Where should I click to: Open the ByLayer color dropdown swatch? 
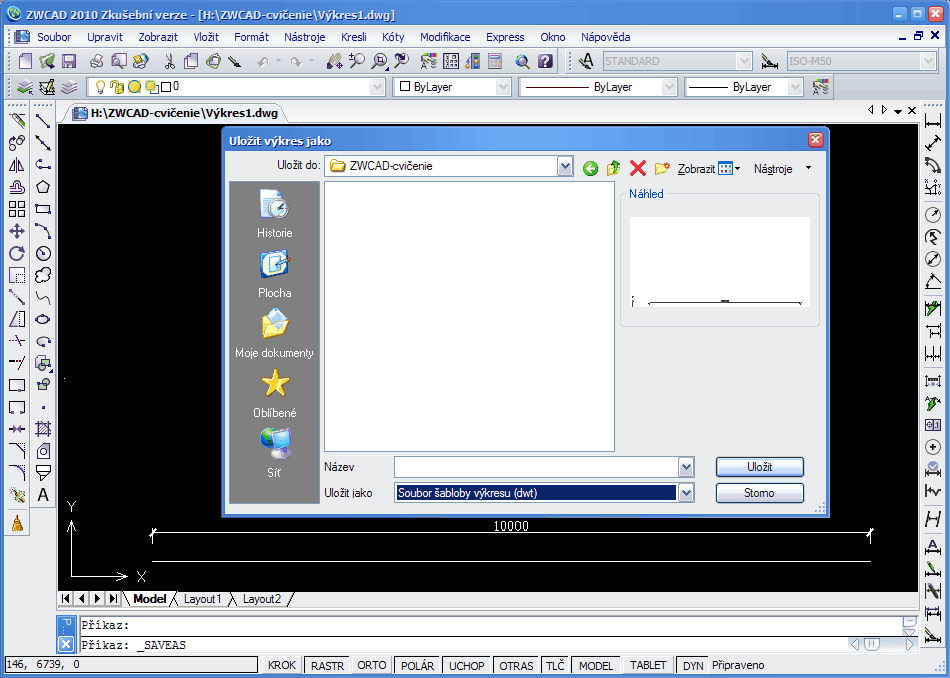pos(452,87)
